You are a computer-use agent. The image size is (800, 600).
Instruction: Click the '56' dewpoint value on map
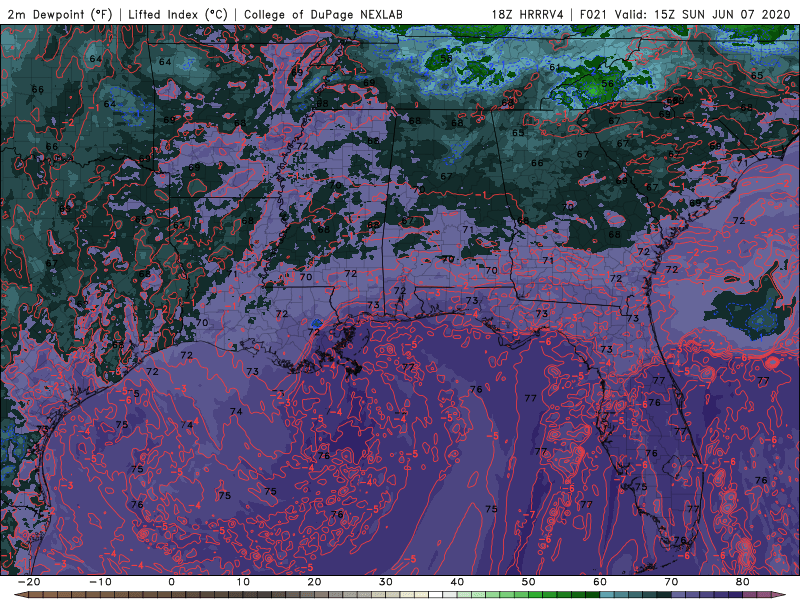coord(607,84)
